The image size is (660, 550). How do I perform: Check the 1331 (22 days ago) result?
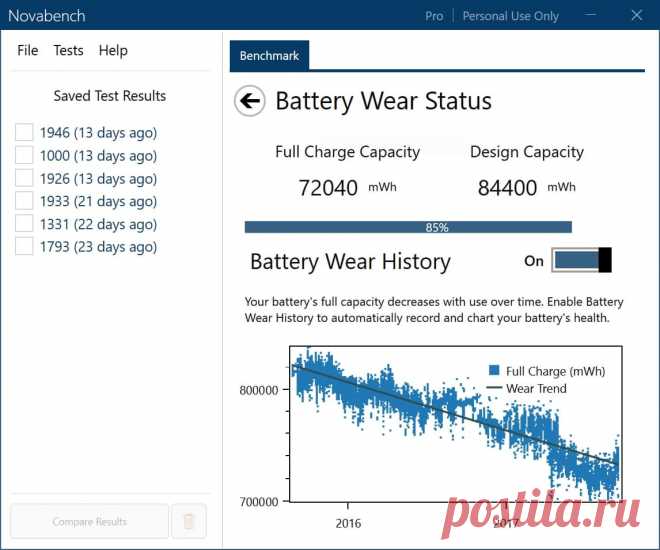tap(24, 223)
